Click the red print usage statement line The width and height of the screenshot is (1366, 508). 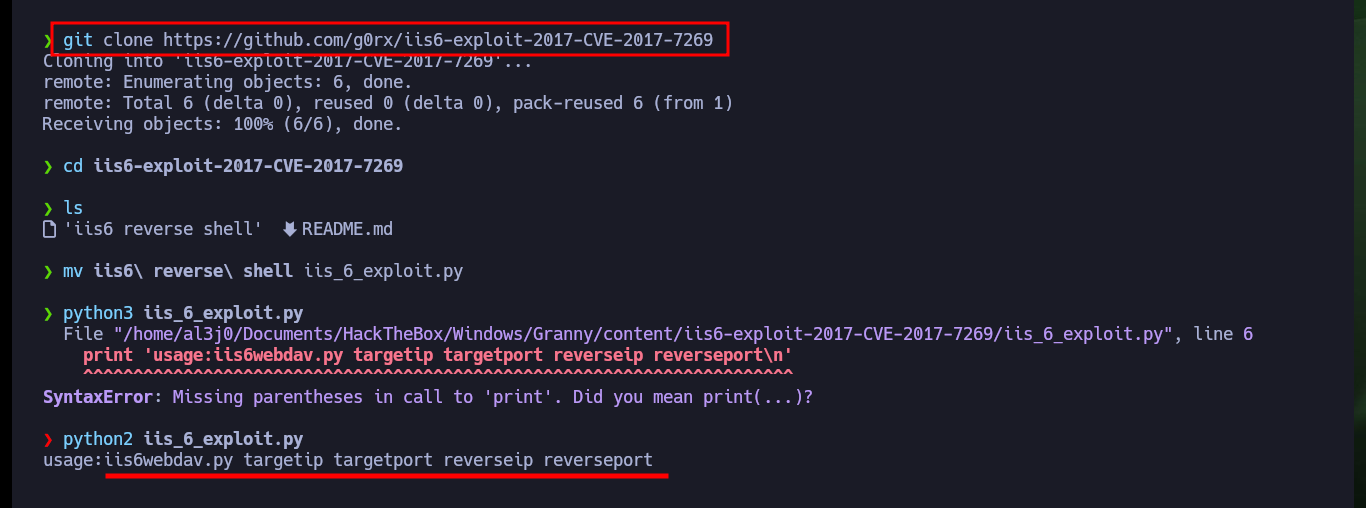[x=438, y=355]
